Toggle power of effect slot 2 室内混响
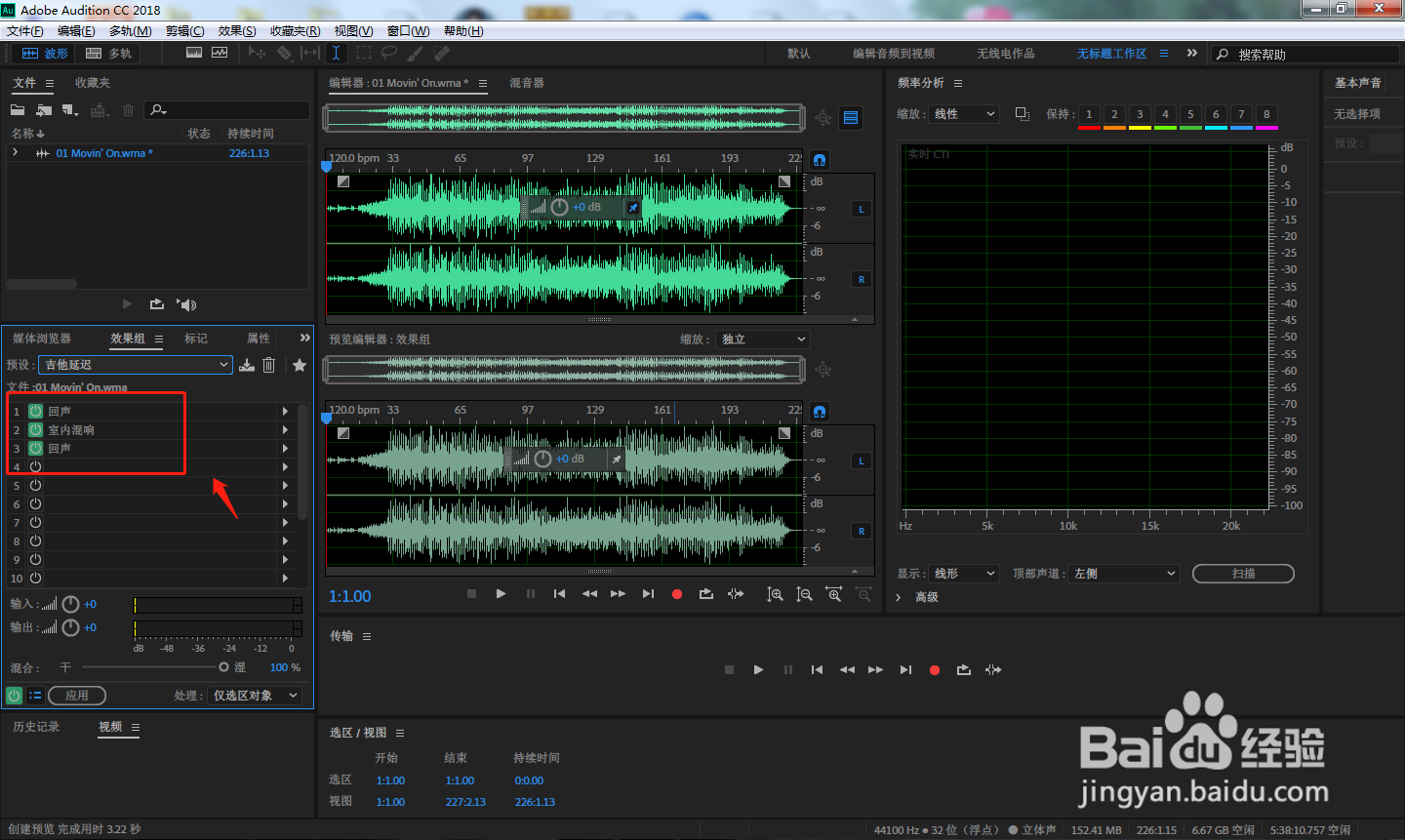This screenshot has width=1405, height=840. click(35, 430)
